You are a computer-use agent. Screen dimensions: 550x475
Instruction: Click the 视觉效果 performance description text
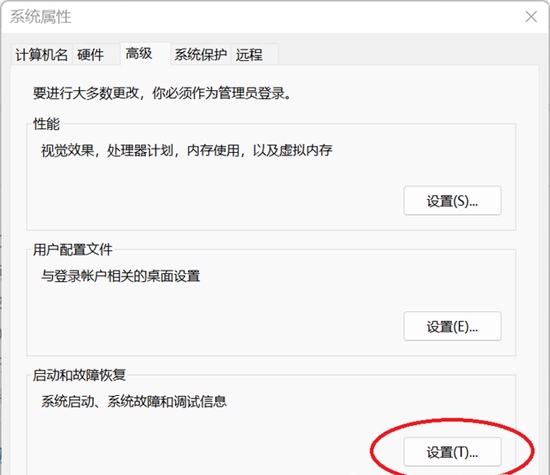tap(187, 150)
